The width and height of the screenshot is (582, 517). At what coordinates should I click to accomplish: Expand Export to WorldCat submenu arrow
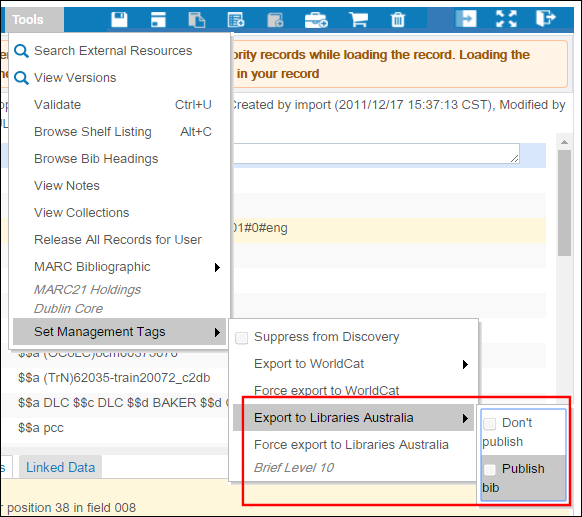(x=465, y=364)
